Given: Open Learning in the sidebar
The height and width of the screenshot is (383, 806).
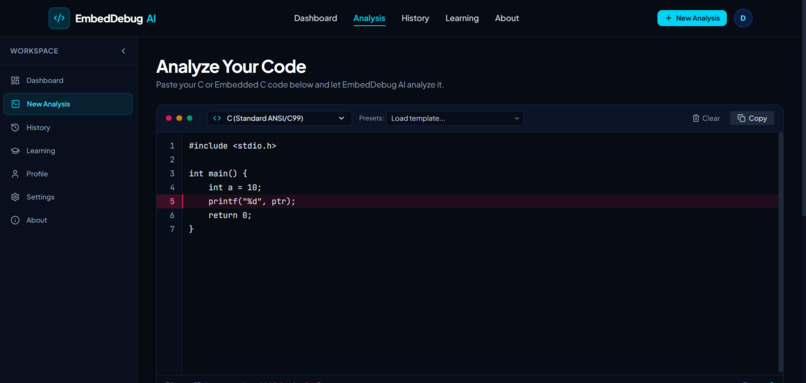Looking at the screenshot, I should click(x=68, y=151).
